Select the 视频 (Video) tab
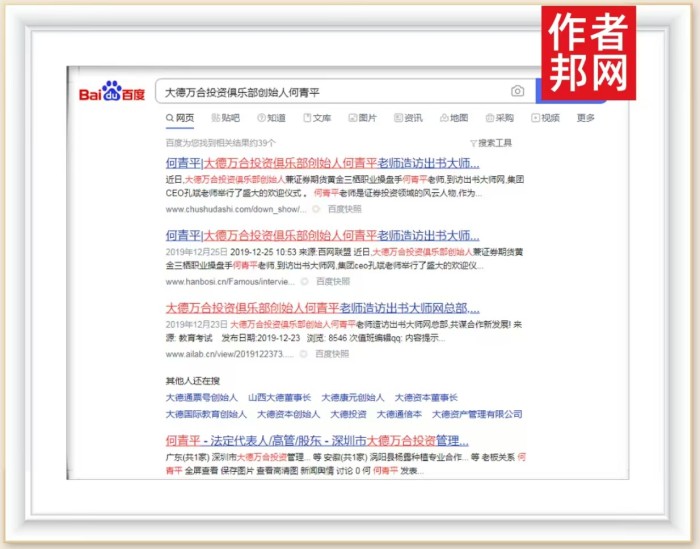700x549 pixels. point(545,118)
